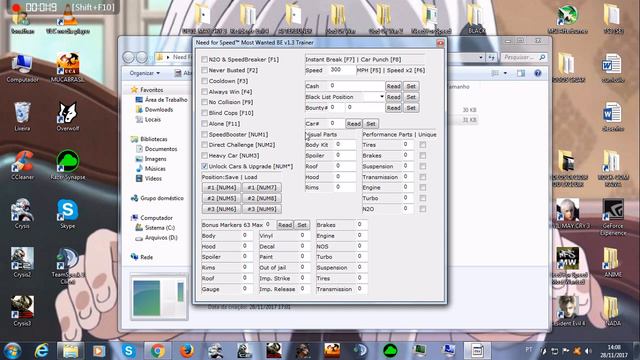
Task: Click Set next to Bonus Markers
Action: click(x=302, y=225)
